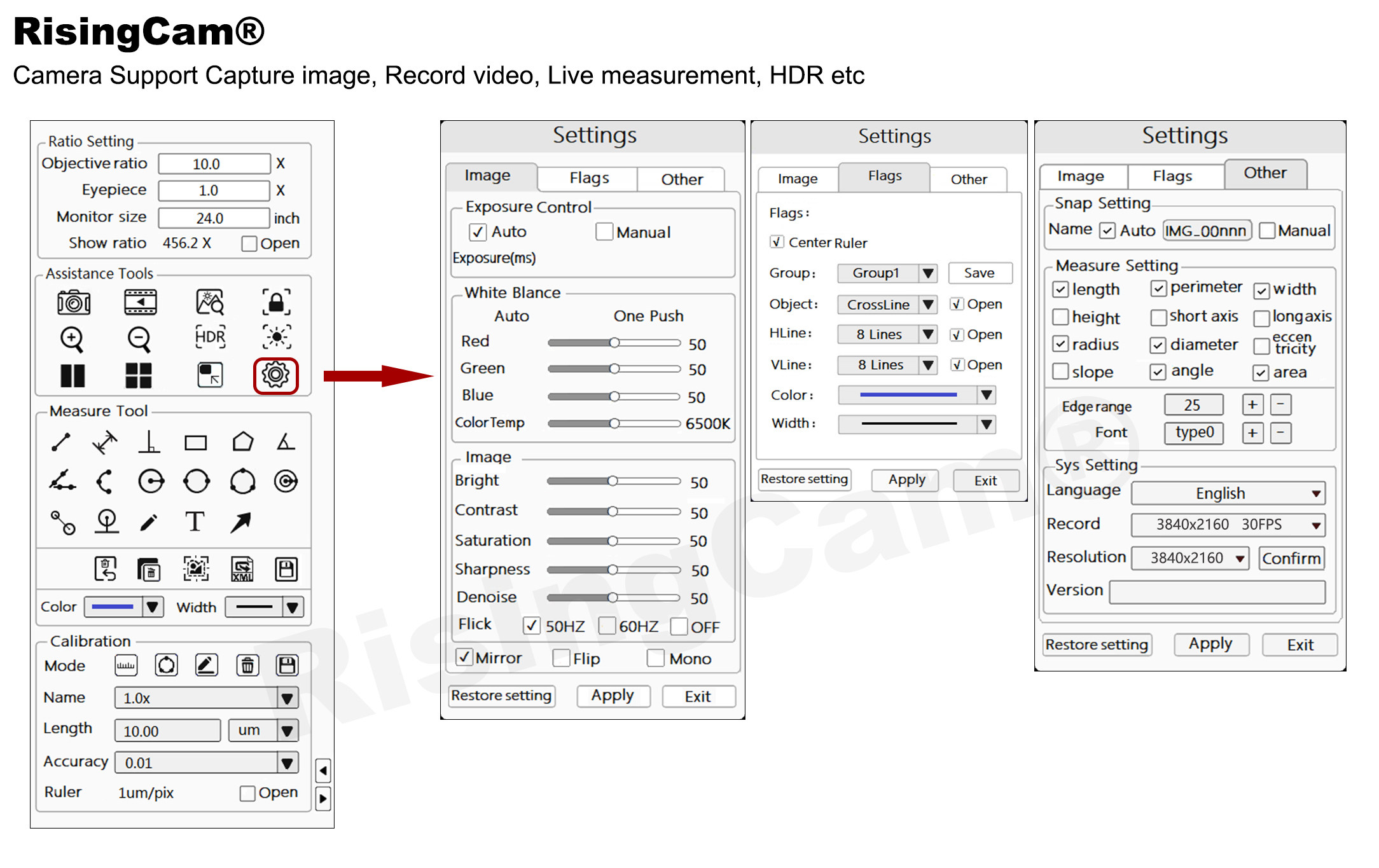
Task: Enable the Manual exposure checkbox
Action: click(604, 232)
